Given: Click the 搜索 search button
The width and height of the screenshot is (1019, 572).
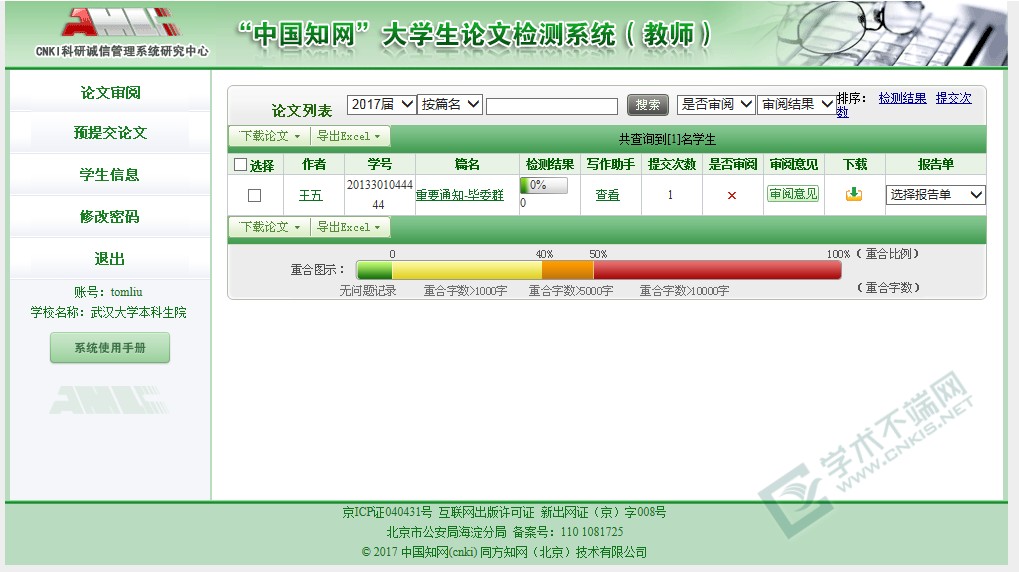Looking at the screenshot, I should [x=648, y=105].
